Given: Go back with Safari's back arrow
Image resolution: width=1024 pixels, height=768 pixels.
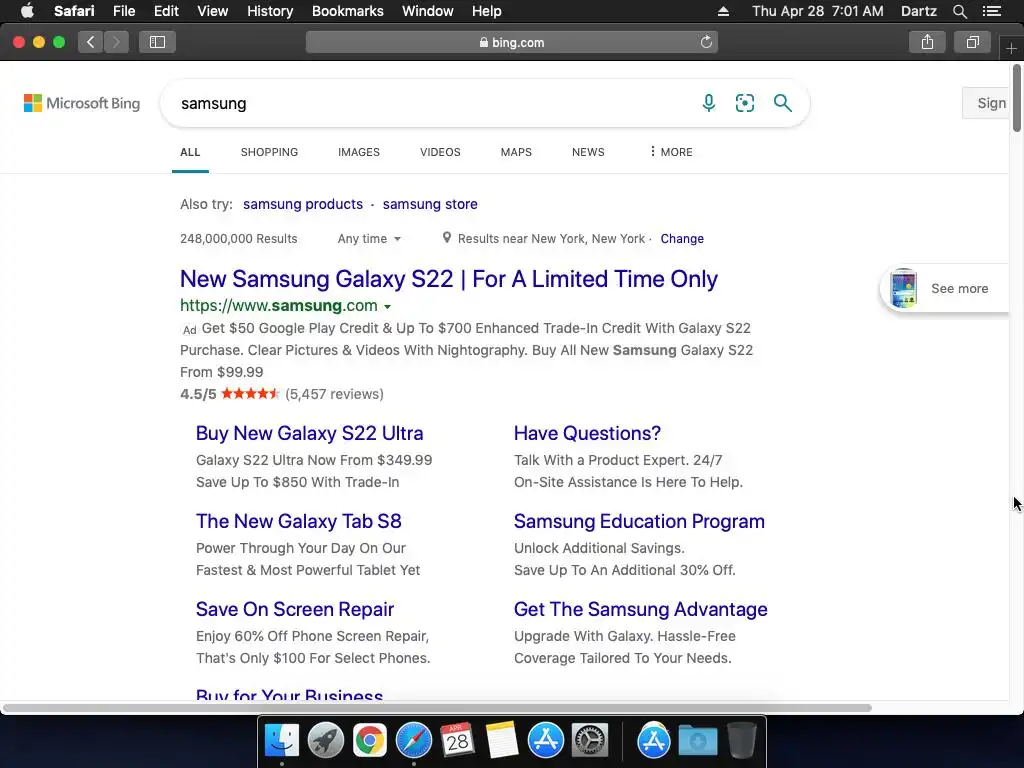Looking at the screenshot, I should (x=91, y=42).
